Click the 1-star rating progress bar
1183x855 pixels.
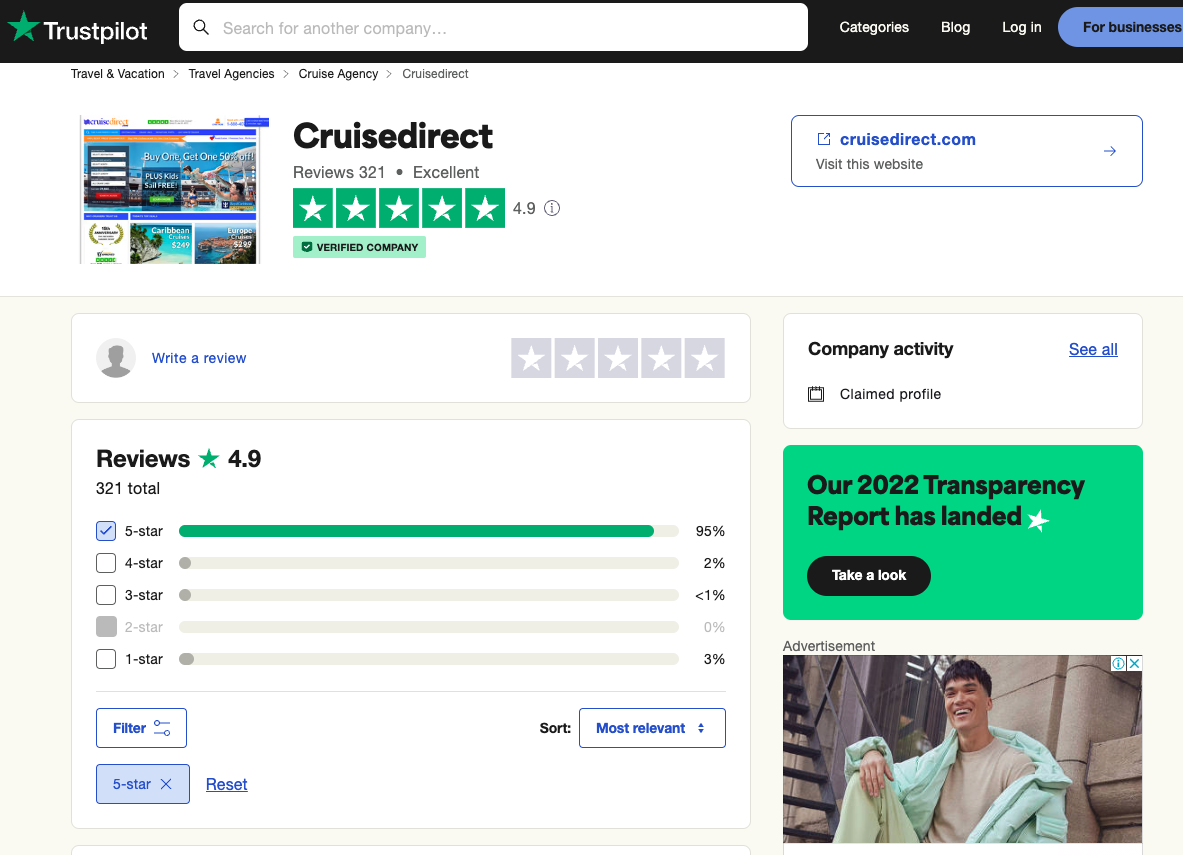pos(429,659)
